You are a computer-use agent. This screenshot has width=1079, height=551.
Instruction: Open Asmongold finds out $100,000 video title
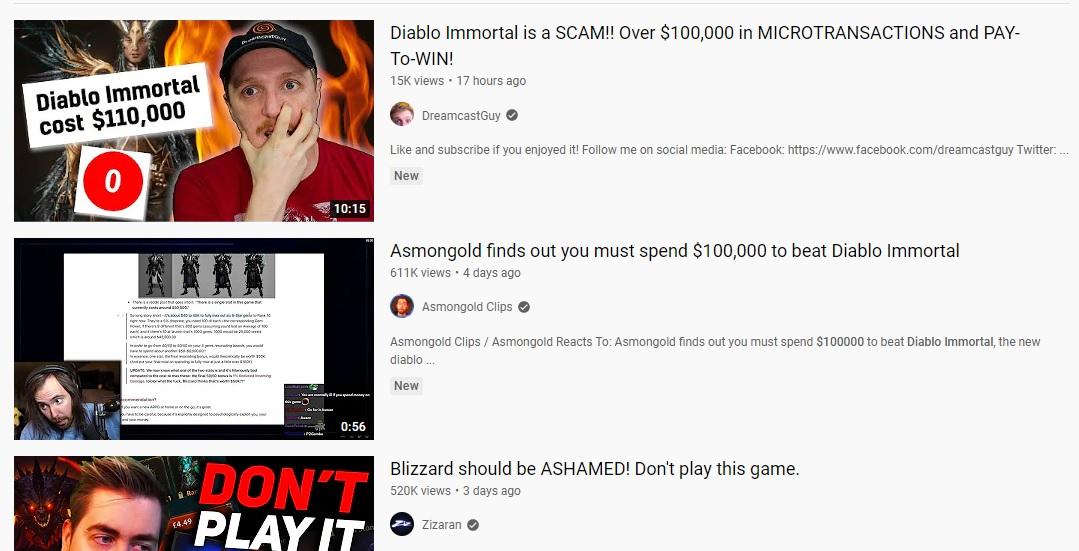coord(674,250)
